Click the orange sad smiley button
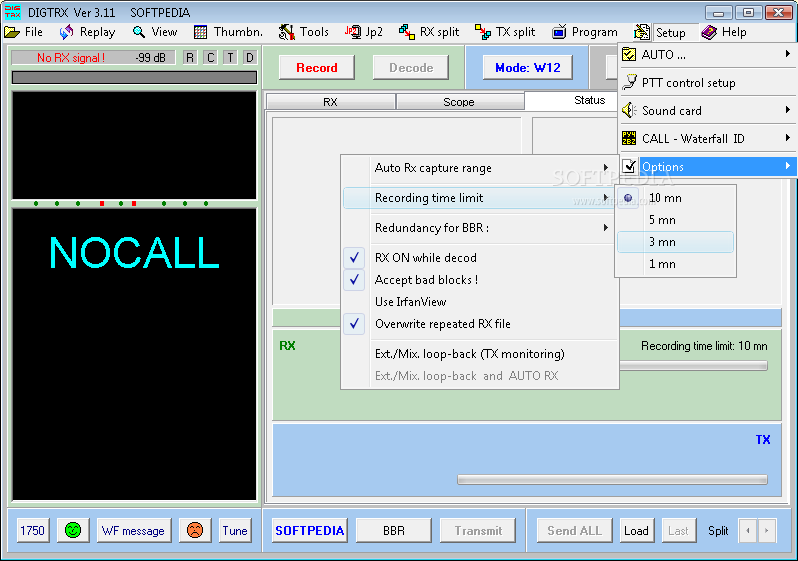The width and height of the screenshot is (798, 561). pos(195,530)
